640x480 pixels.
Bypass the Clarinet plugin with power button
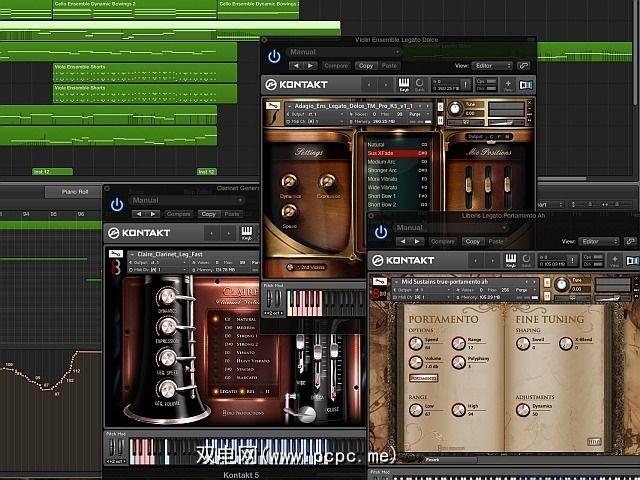coord(117,205)
